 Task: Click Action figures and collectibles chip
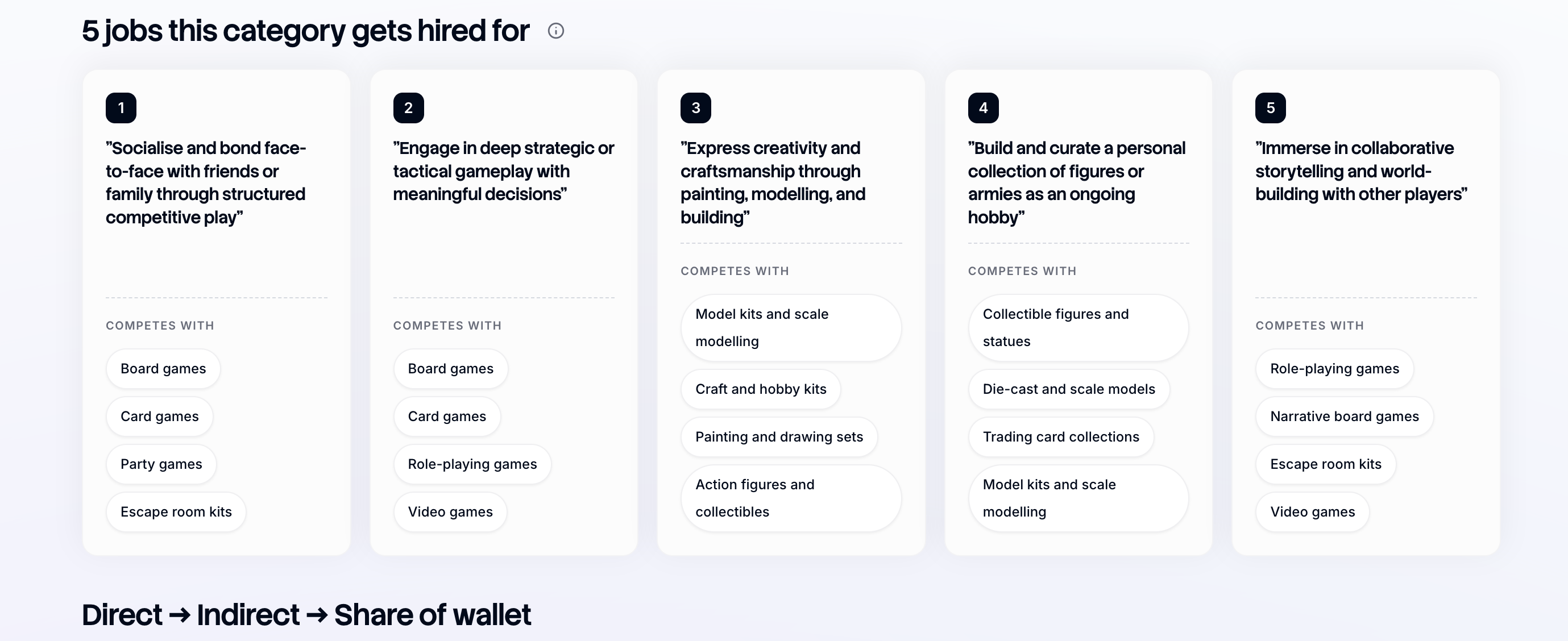[791, 498]
